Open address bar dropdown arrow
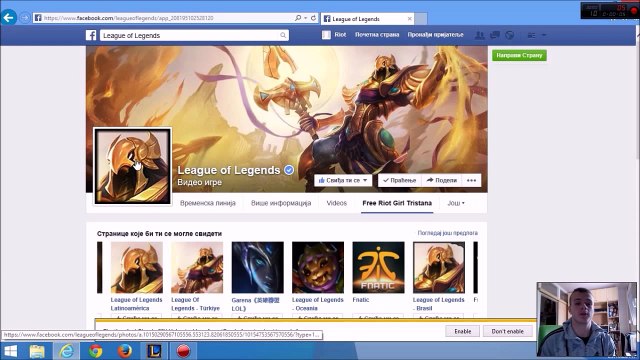 [x=305, y=18]
